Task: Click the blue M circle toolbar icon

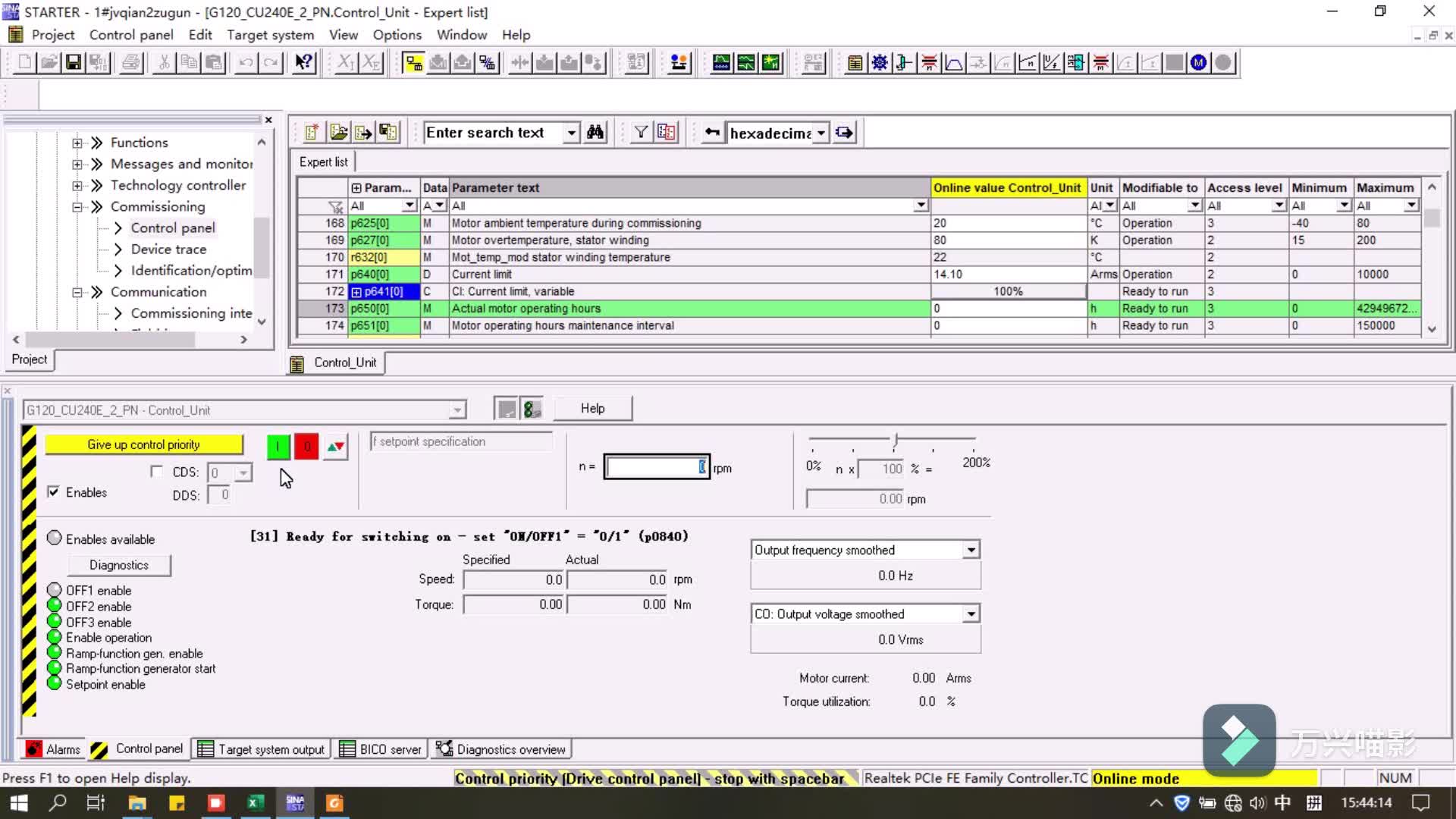Action: point(1198,63)
